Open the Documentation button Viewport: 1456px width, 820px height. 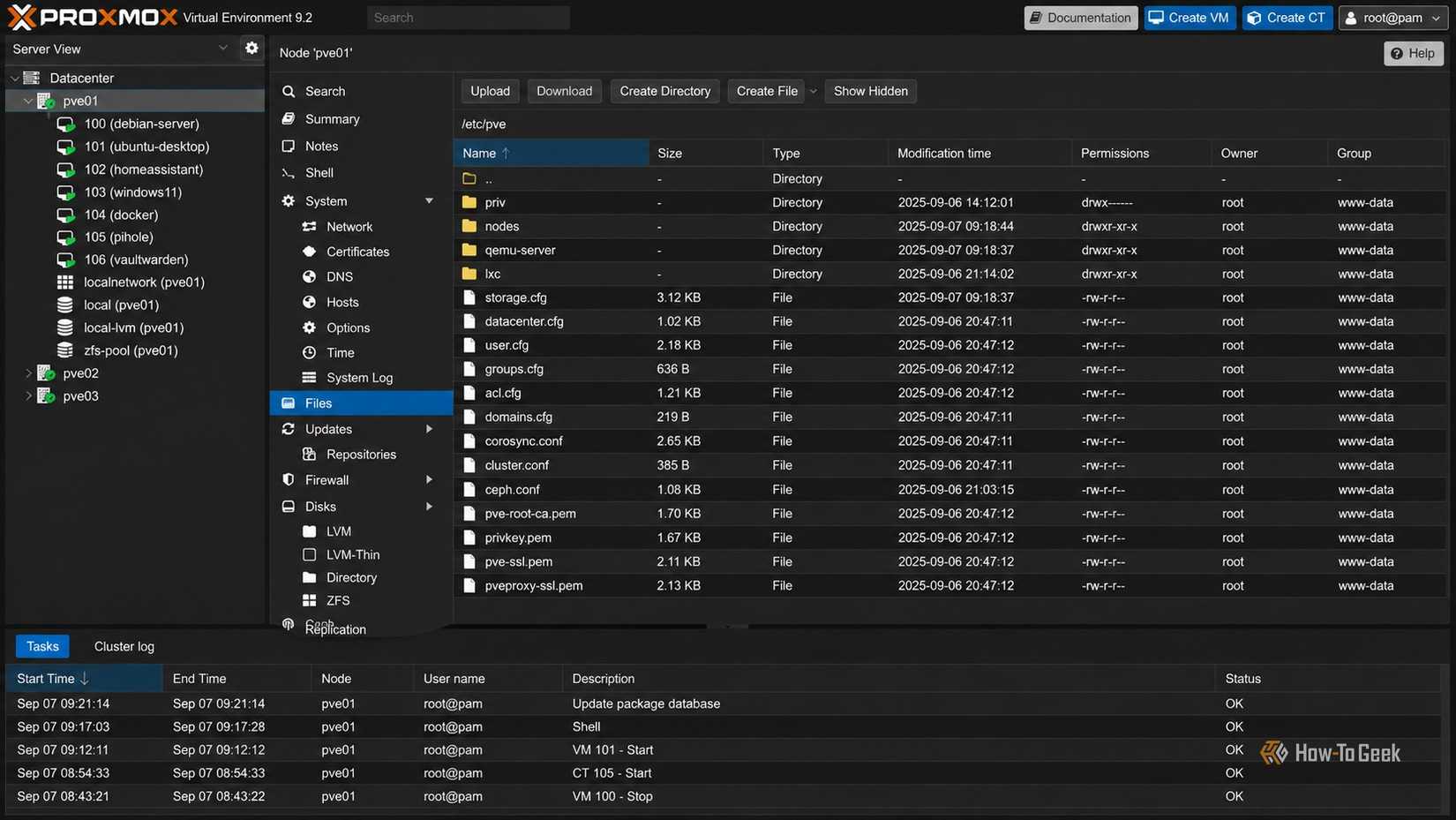[1080, 18]
